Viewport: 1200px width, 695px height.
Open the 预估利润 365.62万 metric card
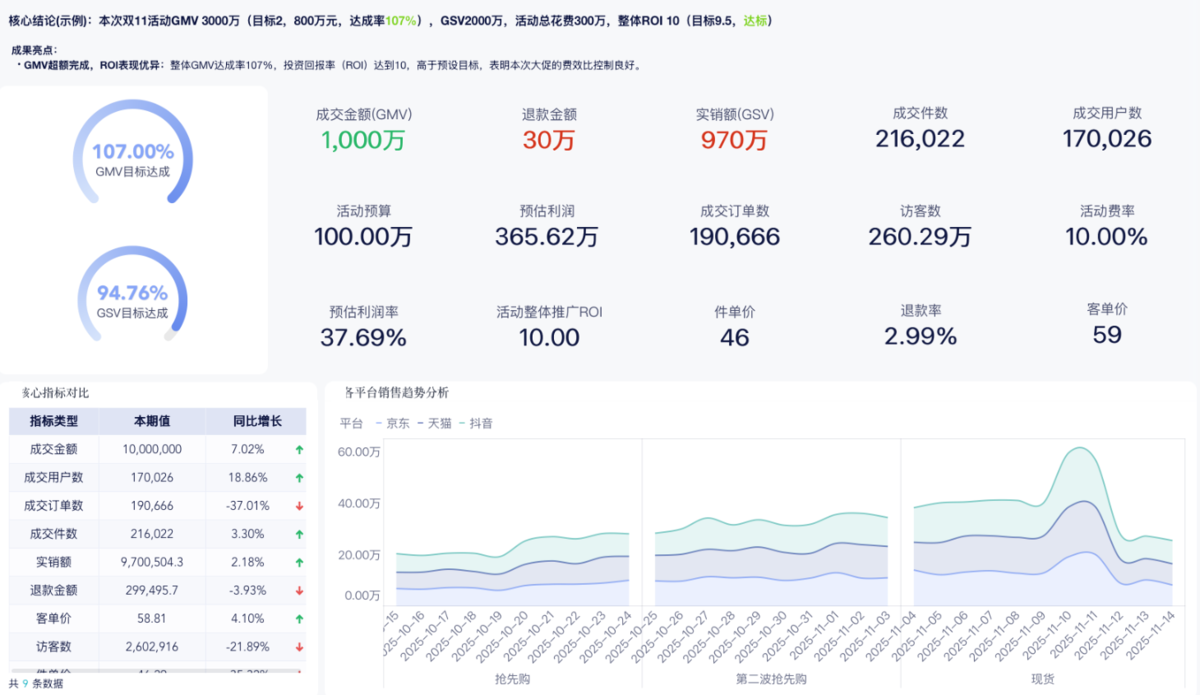[546, 227]
